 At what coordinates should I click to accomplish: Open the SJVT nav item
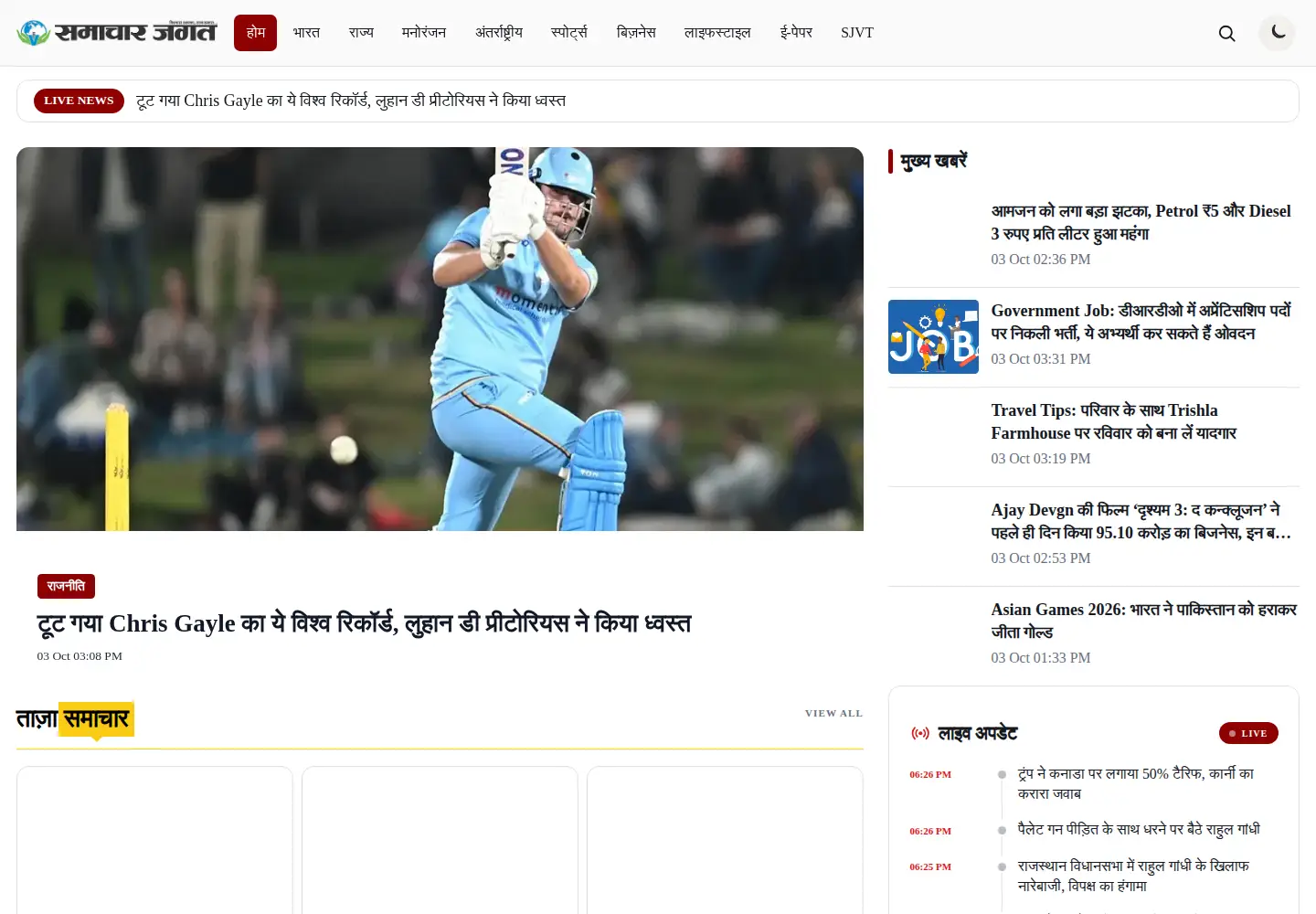click(x=857, y=33)
